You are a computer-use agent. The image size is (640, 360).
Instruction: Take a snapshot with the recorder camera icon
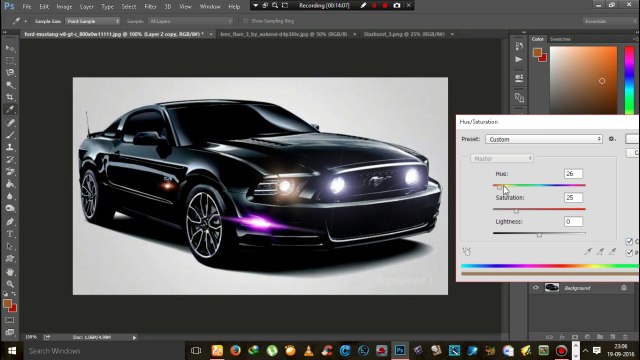tap(396, 5)
